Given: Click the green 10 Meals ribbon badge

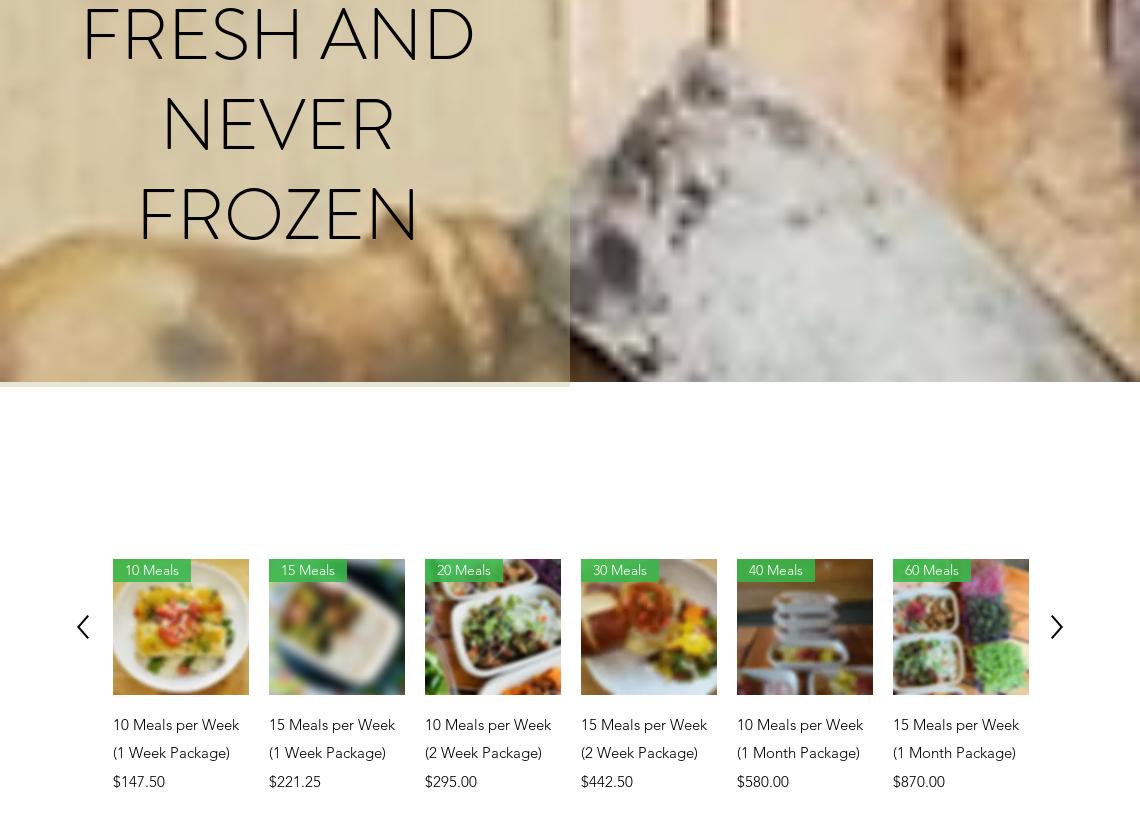Looking at the screenshot, I should [152, 571].
